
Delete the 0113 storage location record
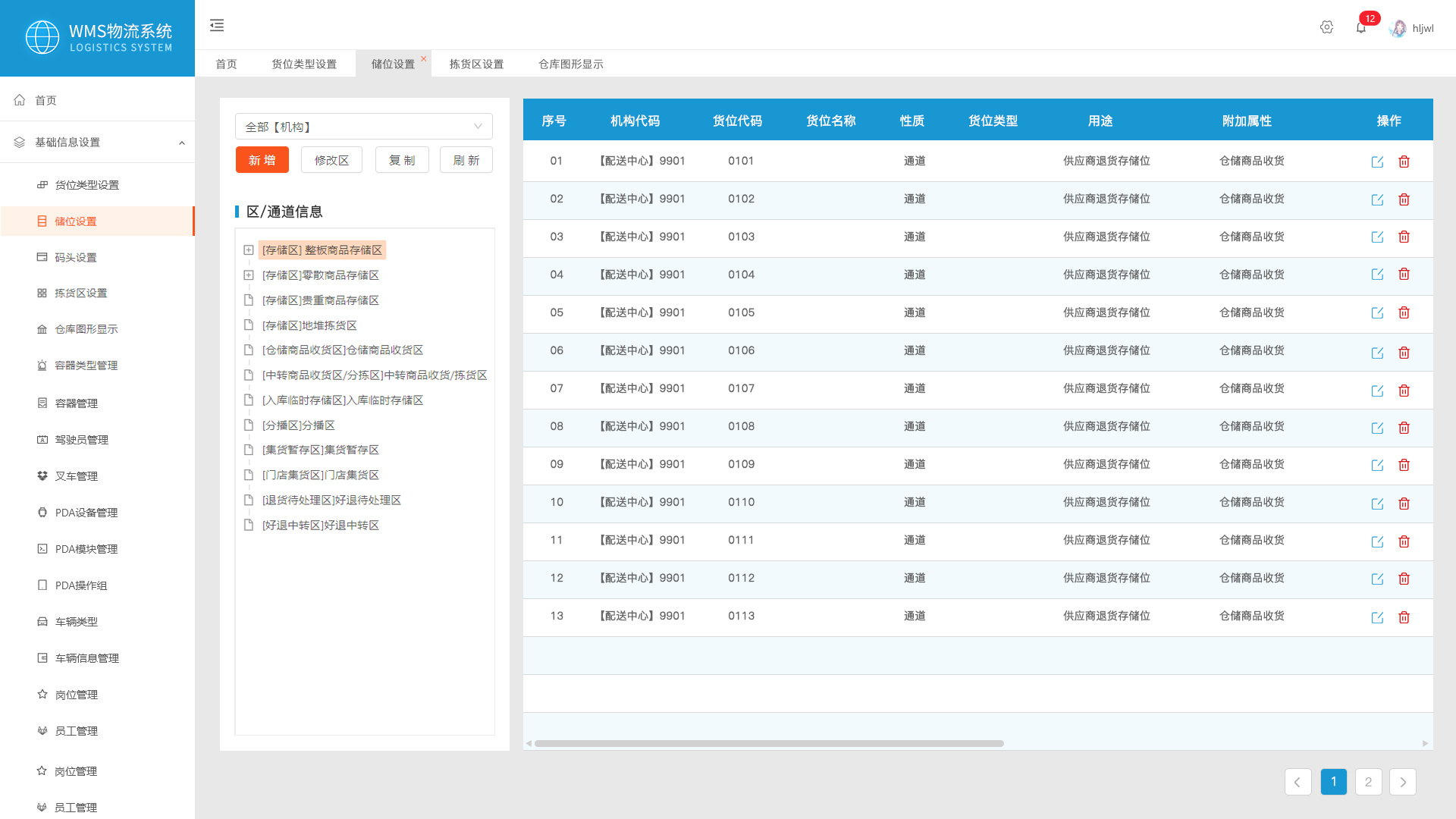(1404, 617)
